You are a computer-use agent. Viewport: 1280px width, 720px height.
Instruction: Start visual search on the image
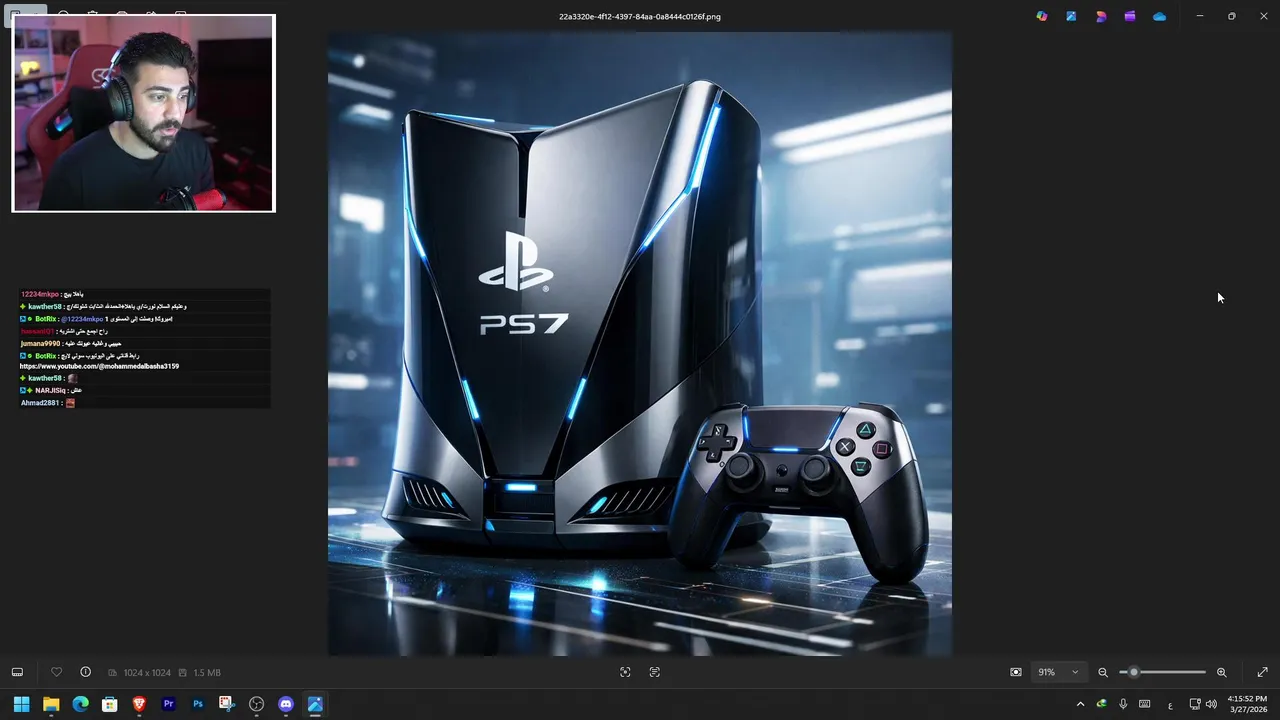625,672
